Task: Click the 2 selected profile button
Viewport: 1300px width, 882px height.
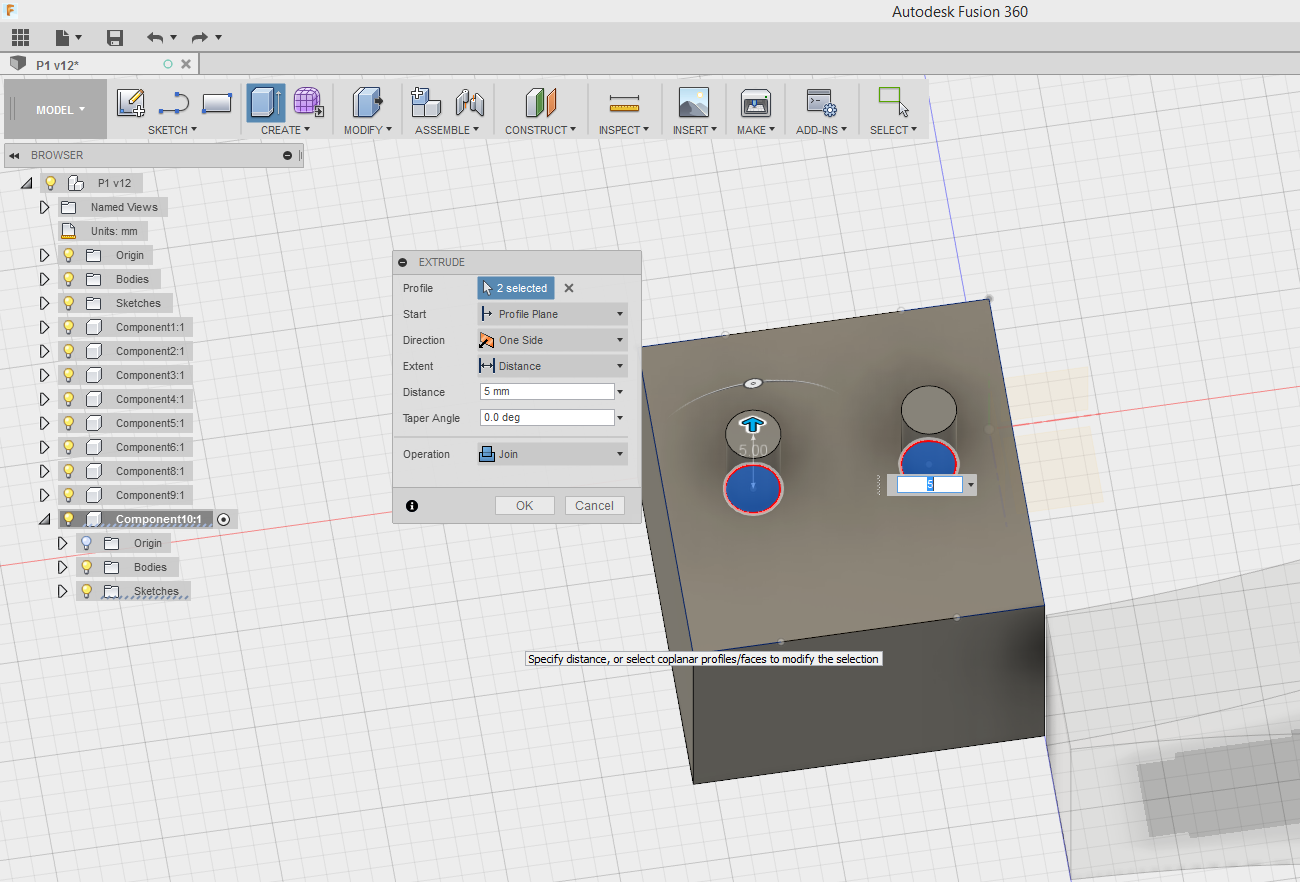Action: point(516,288)
